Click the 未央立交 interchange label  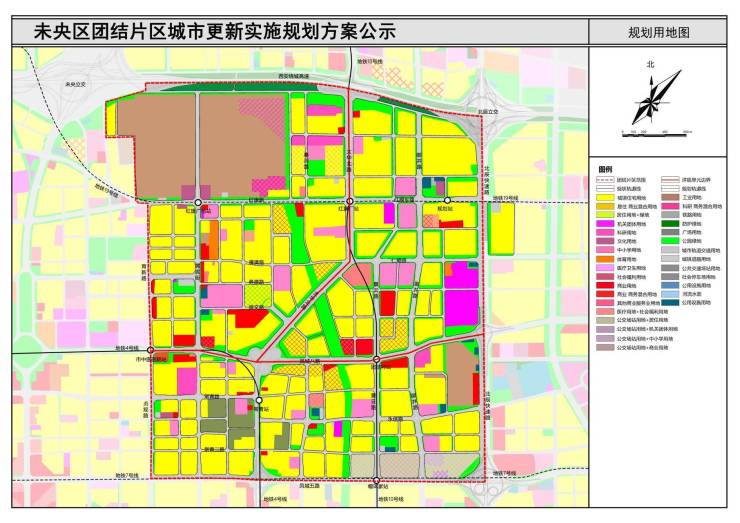click(76, 84)
